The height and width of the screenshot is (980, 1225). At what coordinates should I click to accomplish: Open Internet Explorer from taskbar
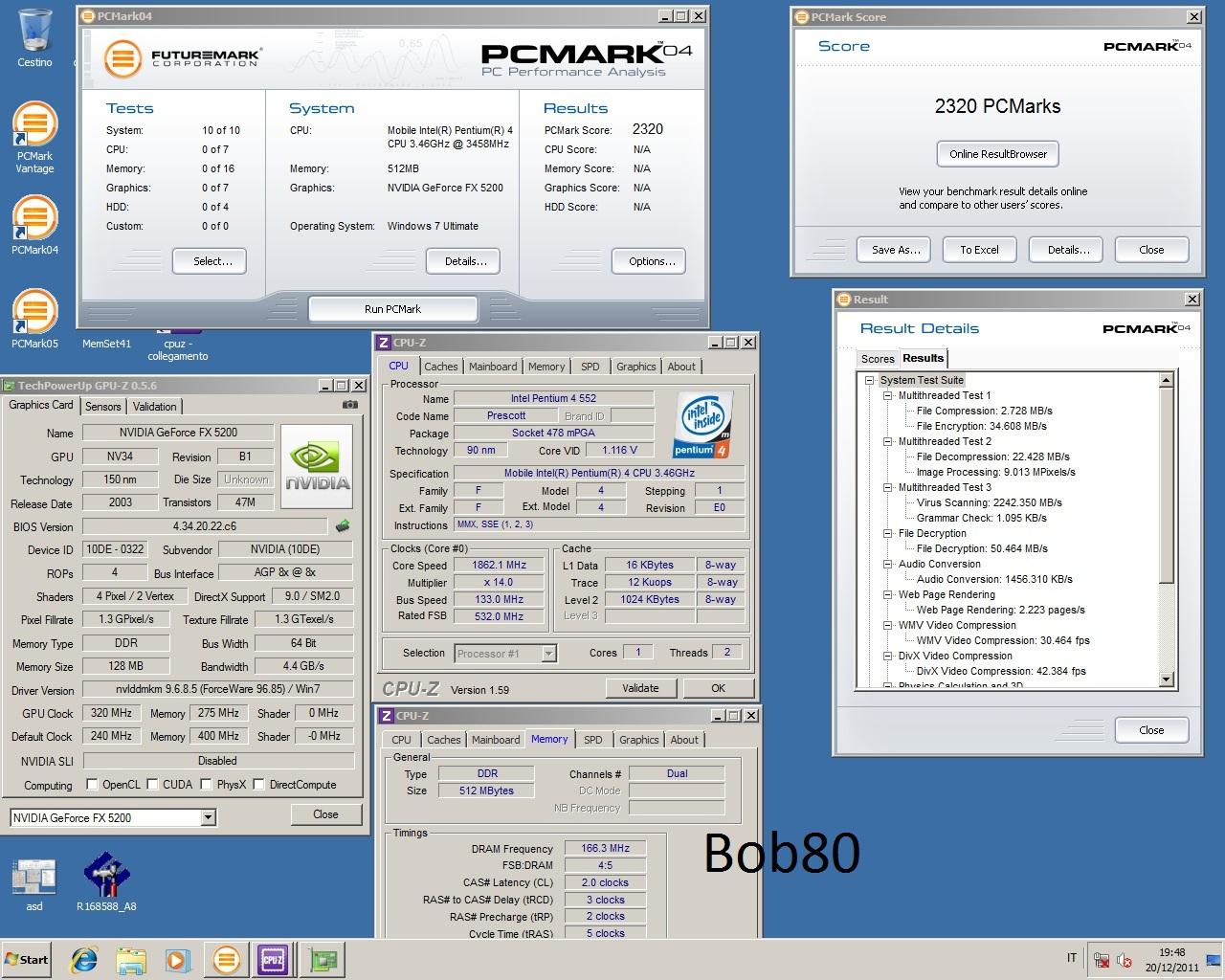pyautogui.click(x=84, y=960)
